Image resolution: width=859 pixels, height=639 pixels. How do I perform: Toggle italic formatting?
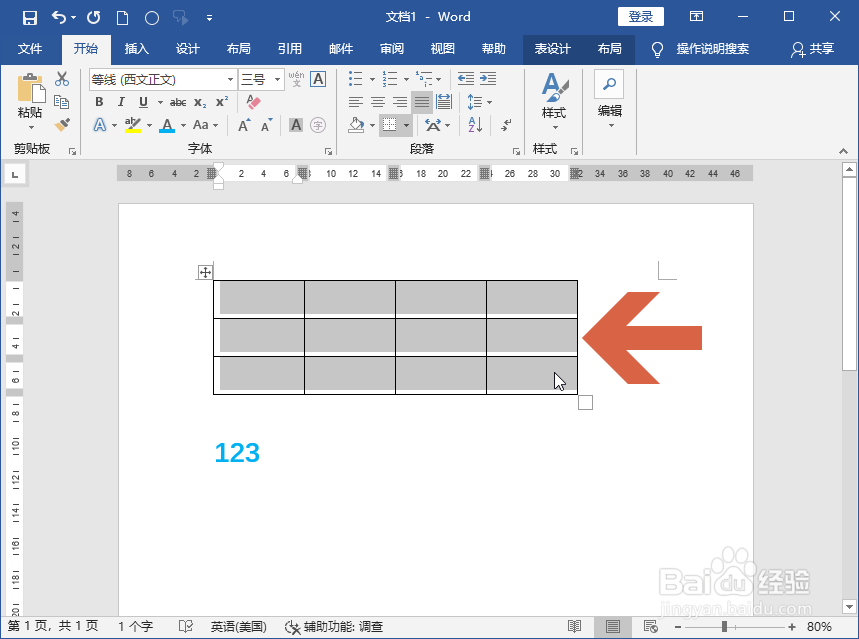(x=121, y=102)
